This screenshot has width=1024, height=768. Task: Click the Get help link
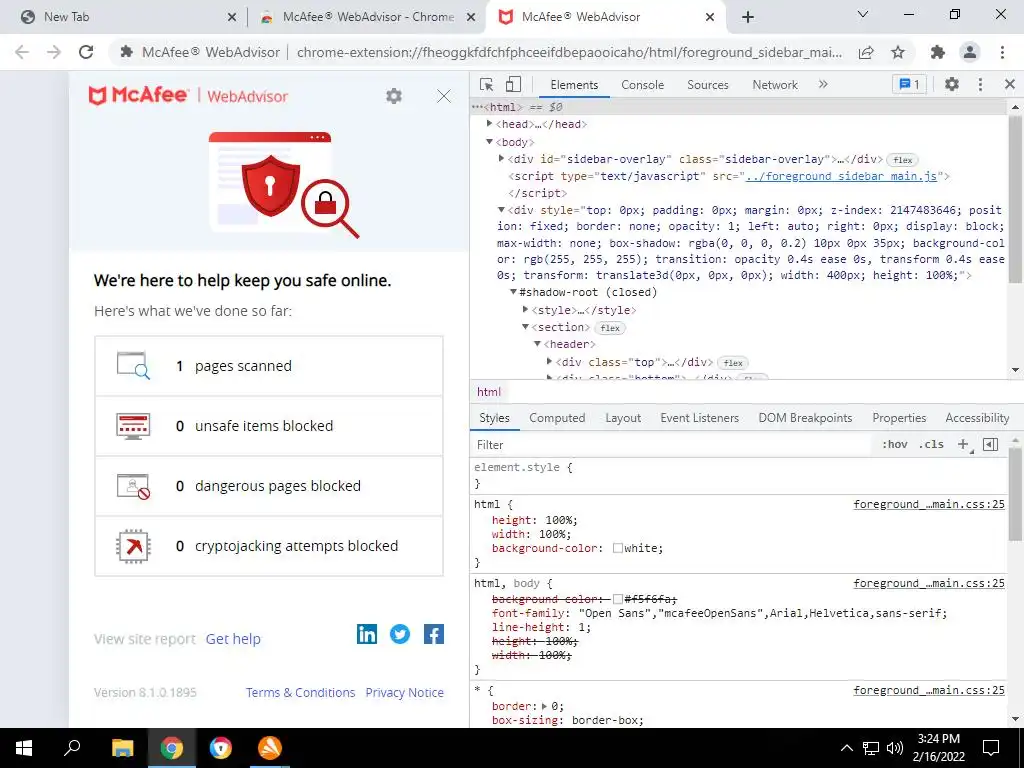[x=233, y=639]
